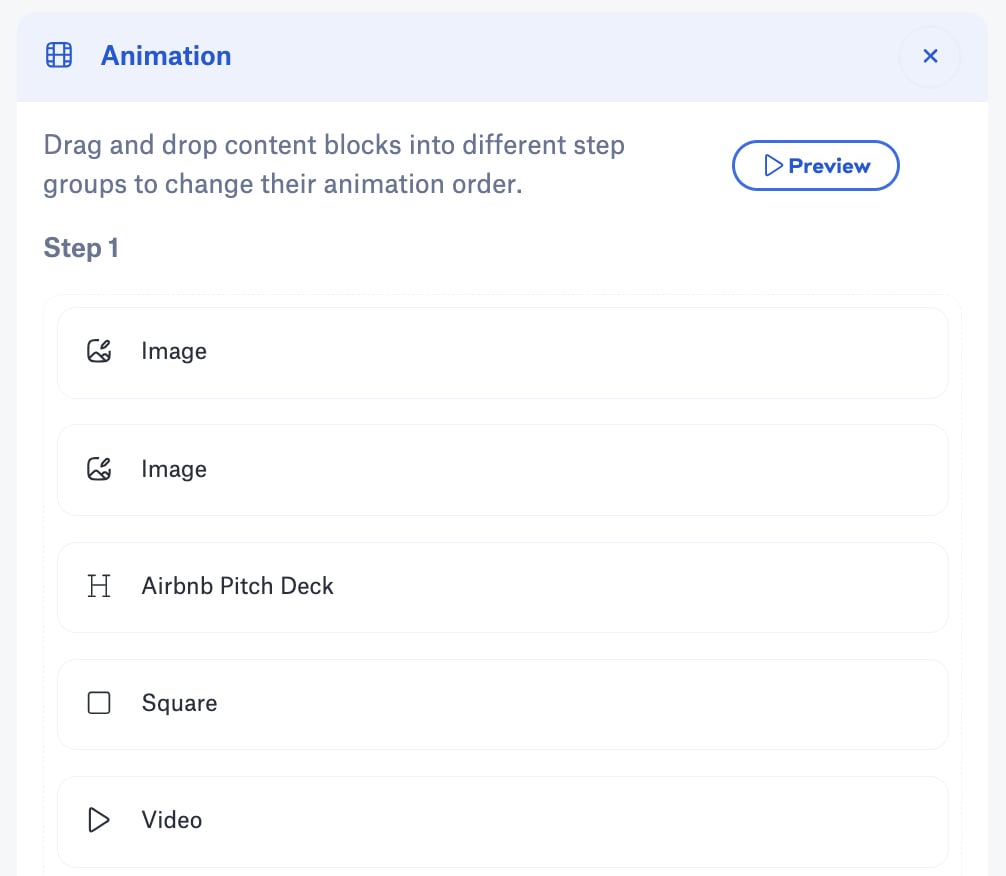
Task: Click the heading H icon beside Airbnb Pitch Deck
Action: coord(99,586)
